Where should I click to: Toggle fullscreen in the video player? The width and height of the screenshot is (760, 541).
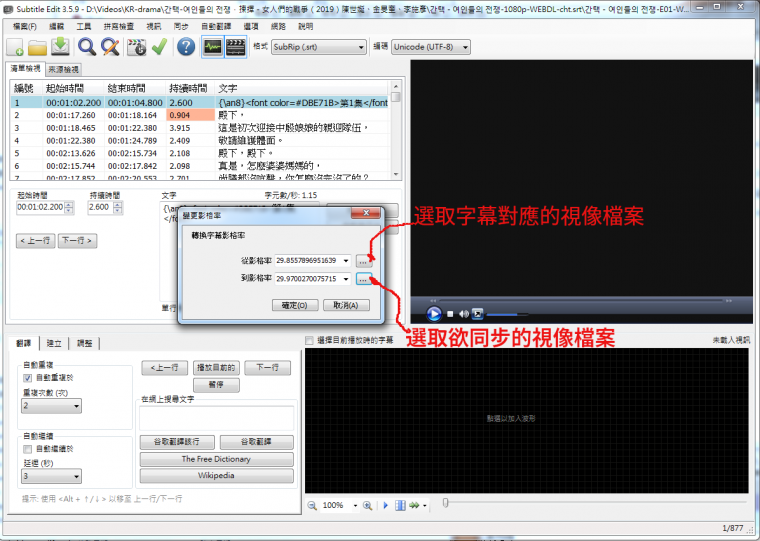[477, 314]
